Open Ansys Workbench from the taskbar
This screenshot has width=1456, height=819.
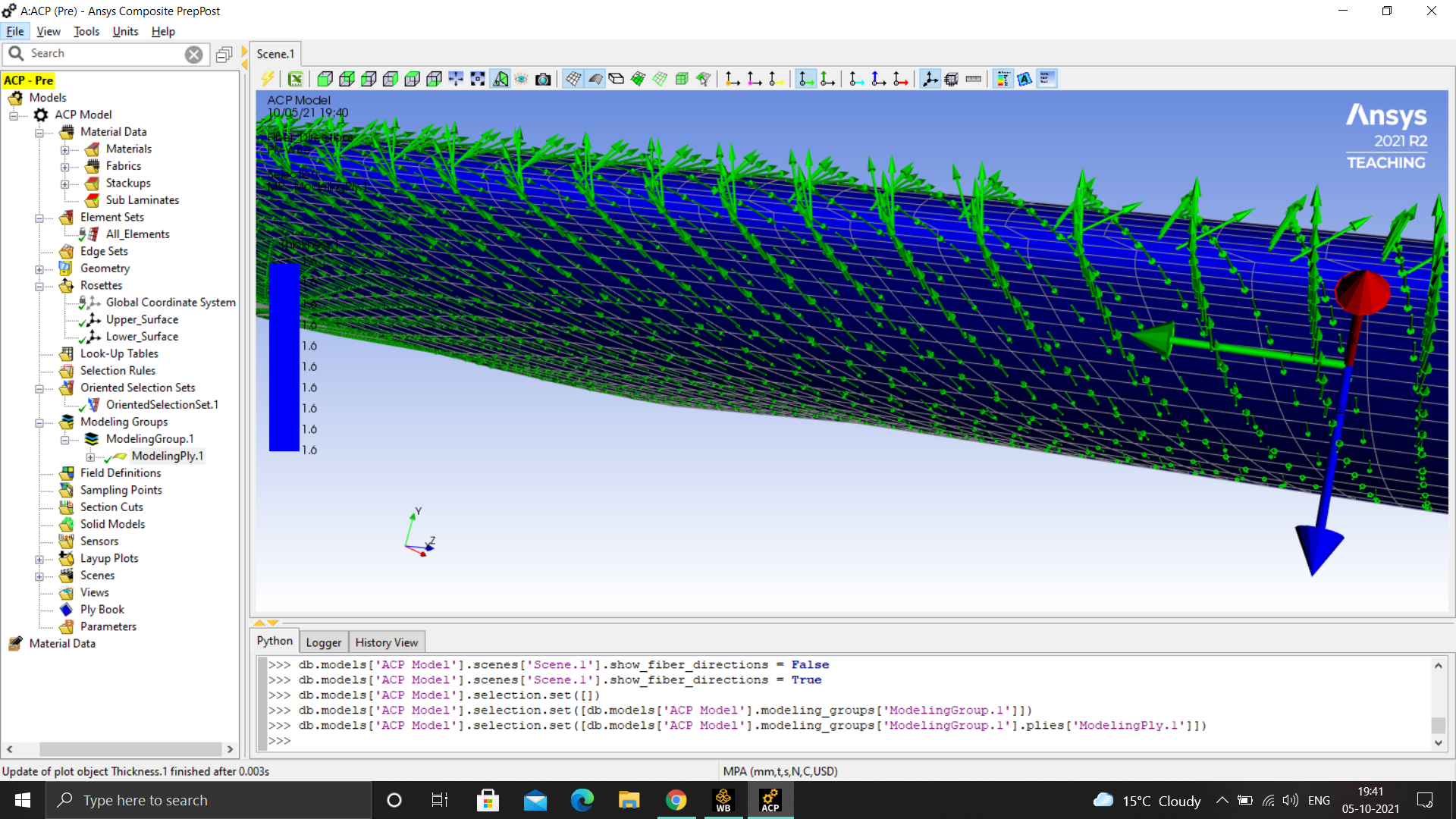(723, 800)
